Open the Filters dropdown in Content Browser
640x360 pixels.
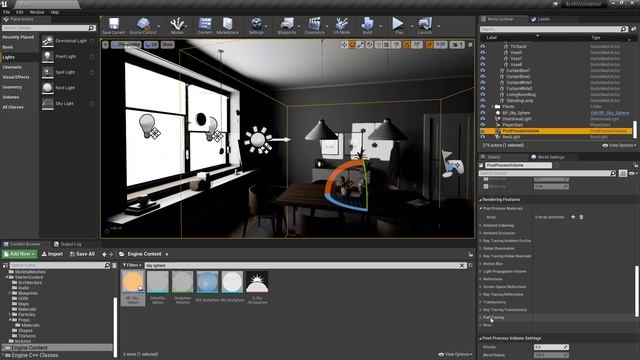pyautogui.click(x=132, y=265)
